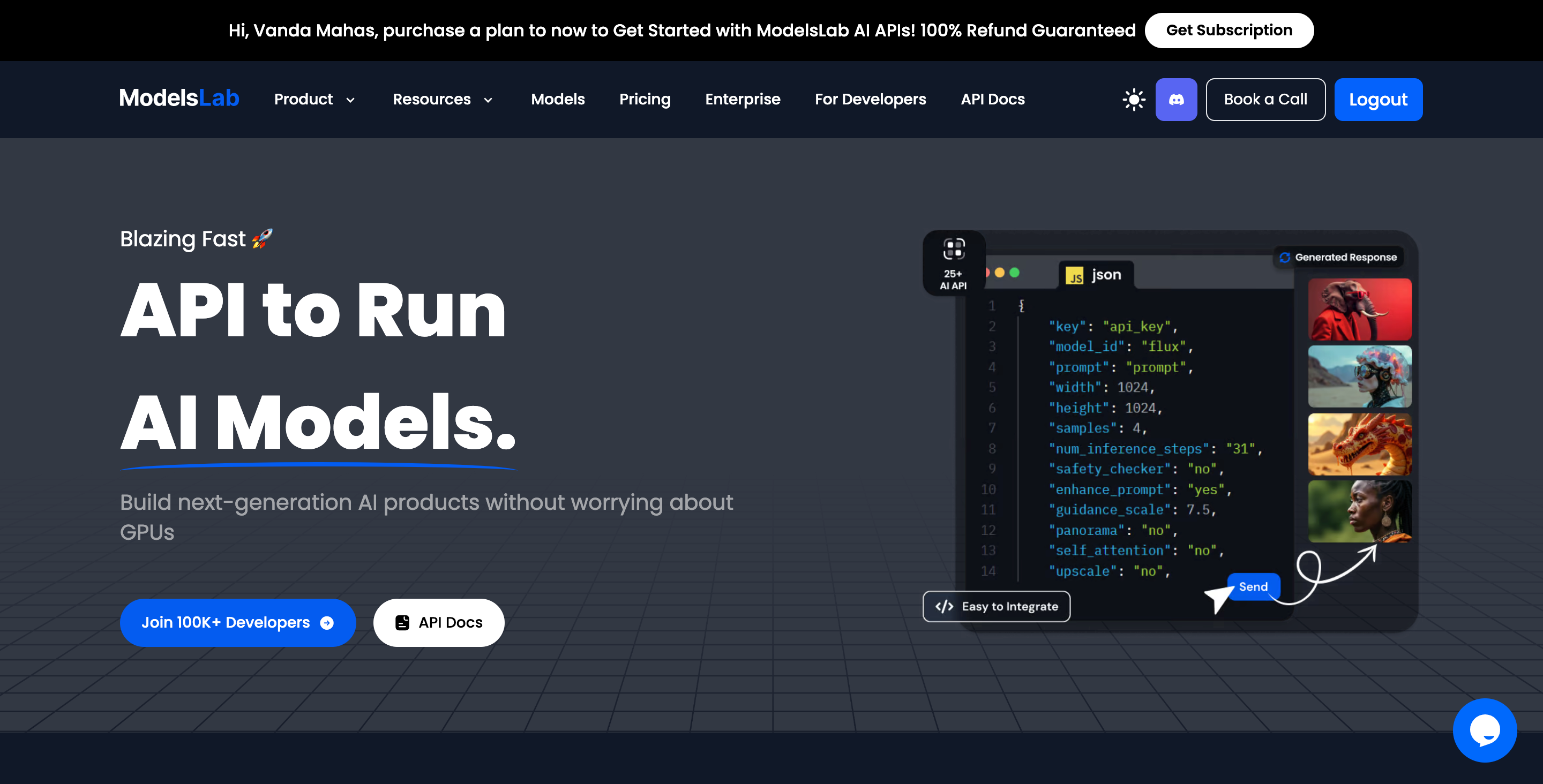Open the chat support bubble

click(x=1485, y=730)
